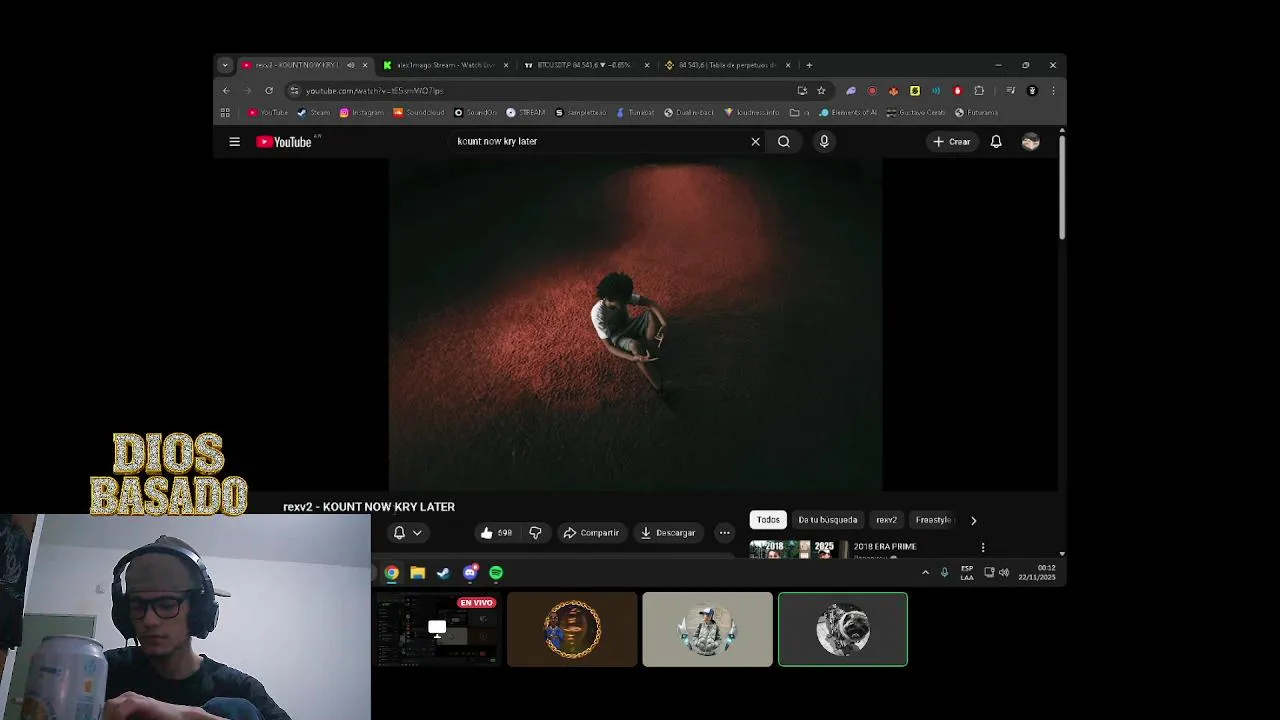This screenshot has height=720, width=1280.
Task: Open the apps grid in bookmarks bar
Action: 225,113
